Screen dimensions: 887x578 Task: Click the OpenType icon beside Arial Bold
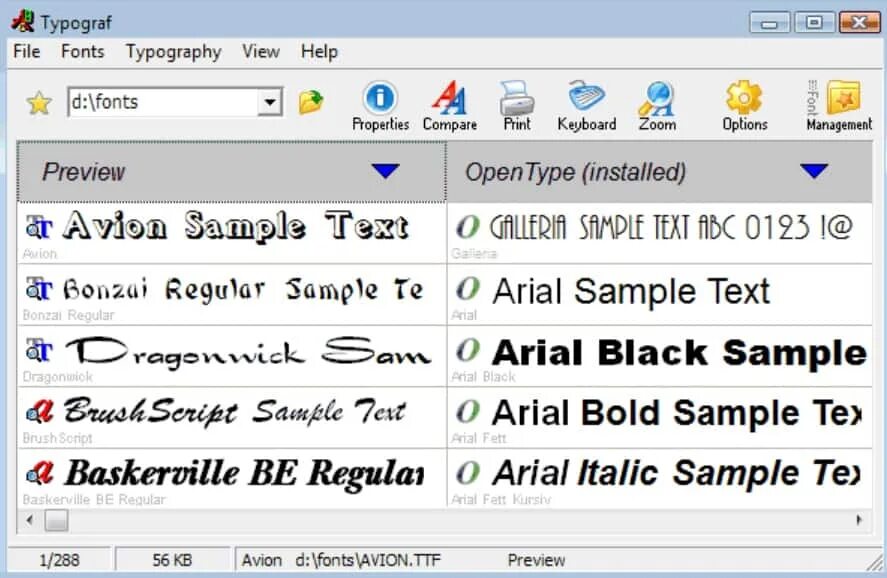click(468, 412)
